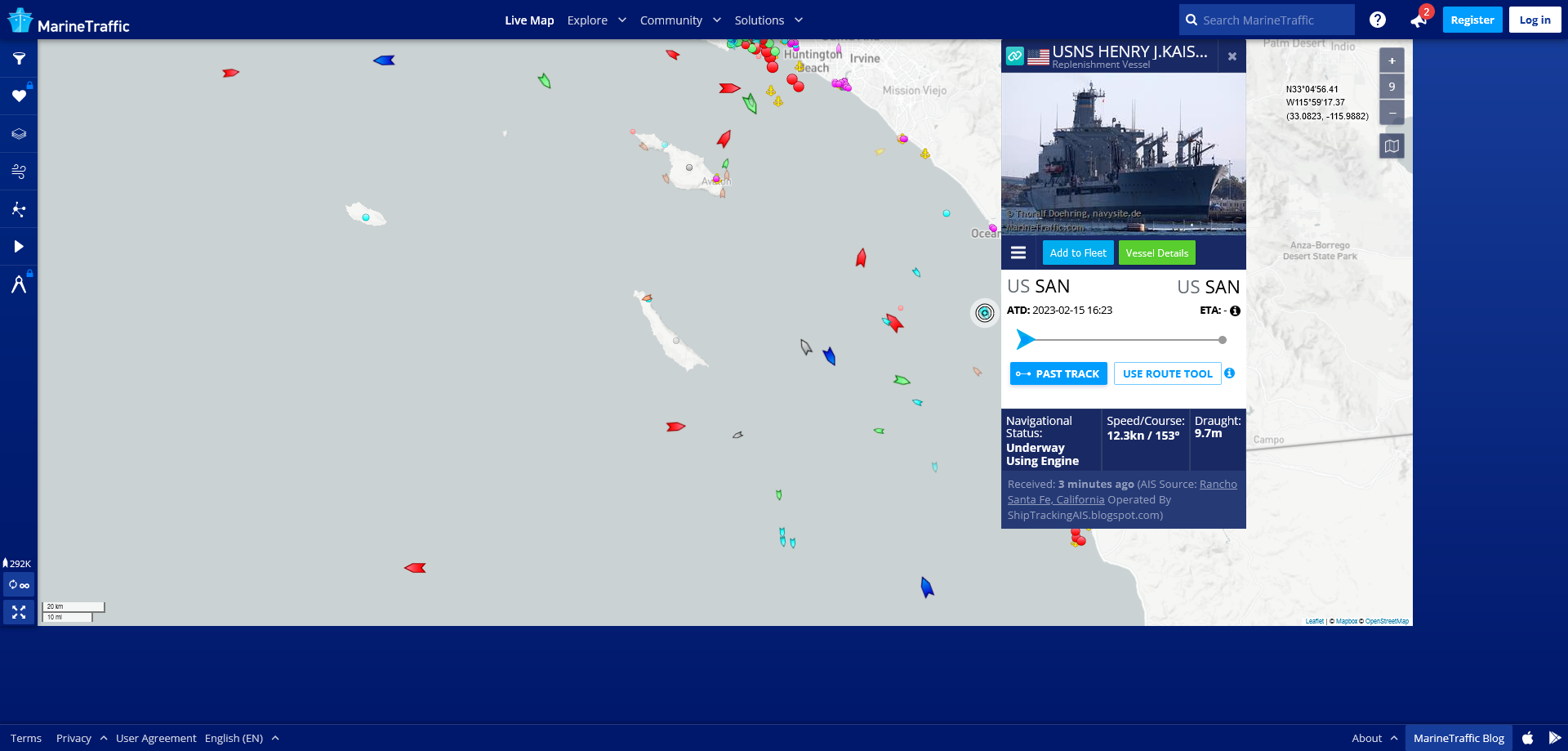
Task: Click the voyage progress end dot
Action: [x=1223, y=340]
